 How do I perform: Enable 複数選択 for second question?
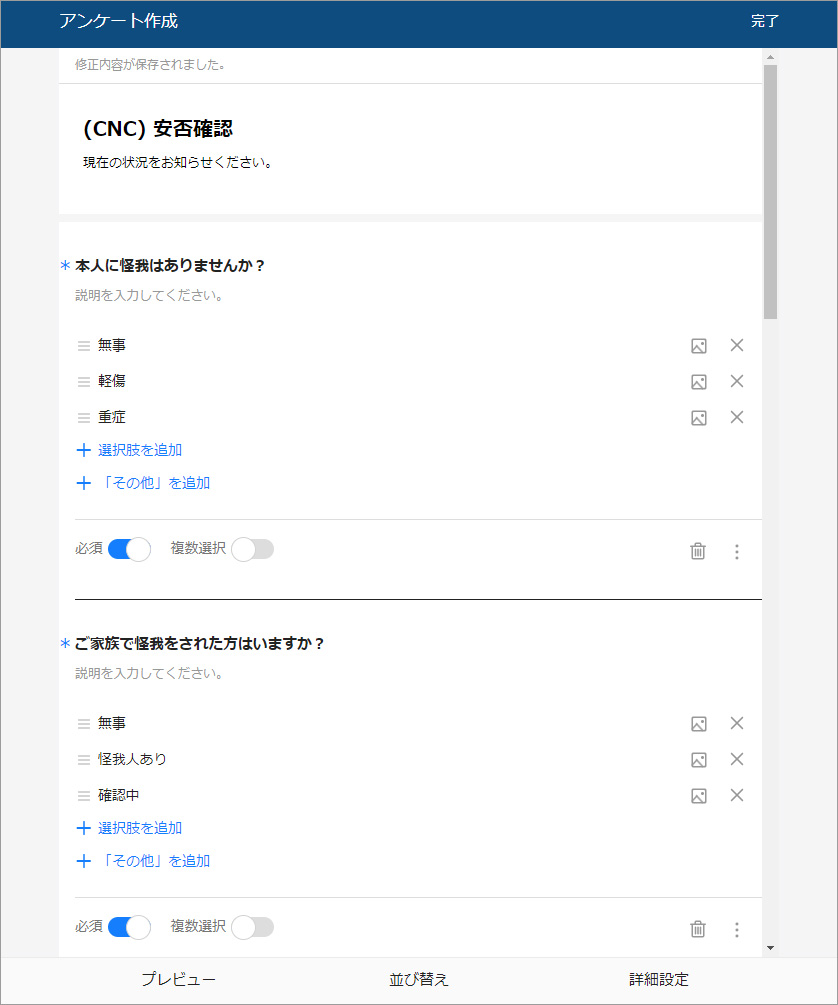pyautogui.click(x=252, y=927)
